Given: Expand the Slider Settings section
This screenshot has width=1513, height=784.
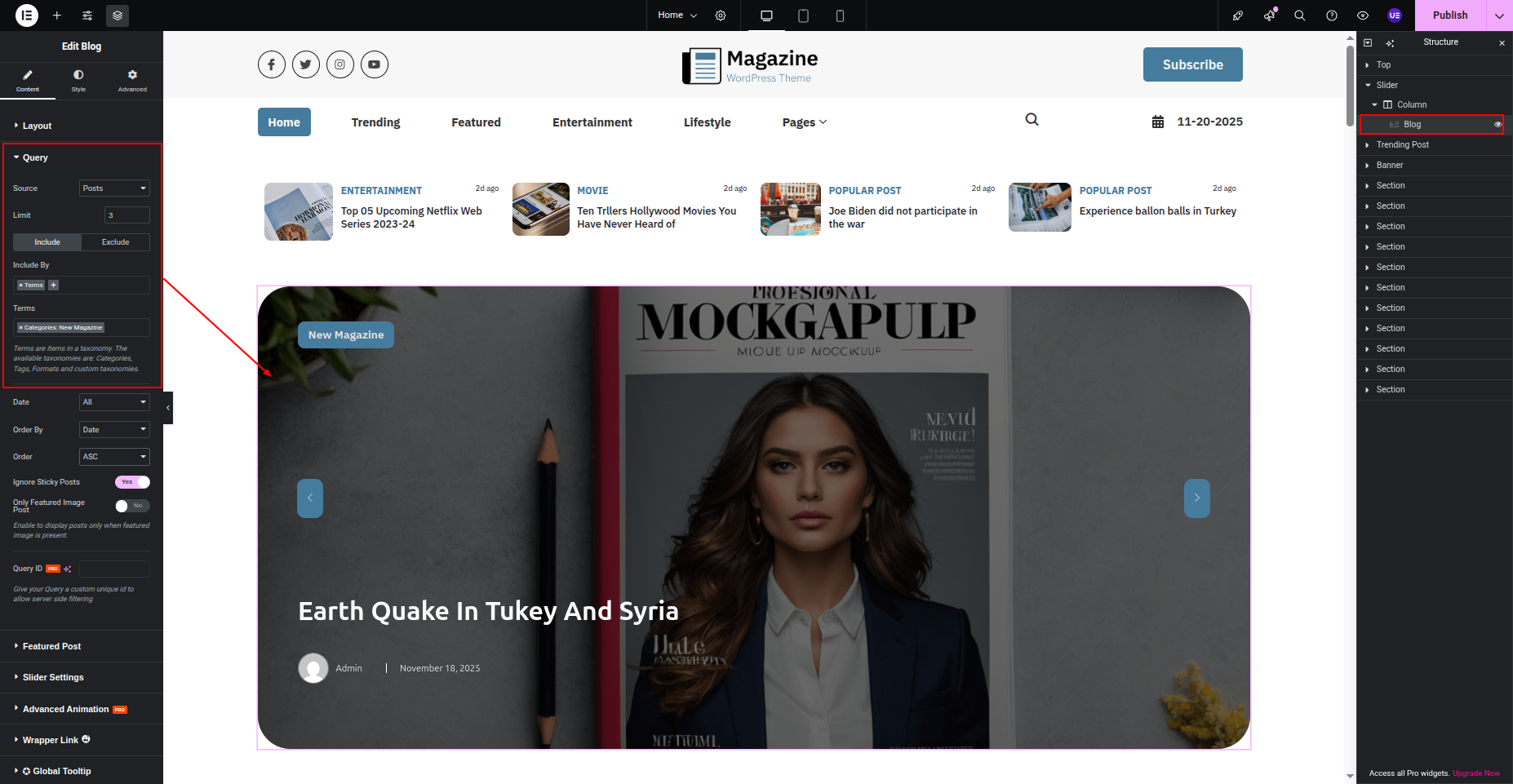Looking at the screenshot, I should pyautogui.click(x=53, y=677).
